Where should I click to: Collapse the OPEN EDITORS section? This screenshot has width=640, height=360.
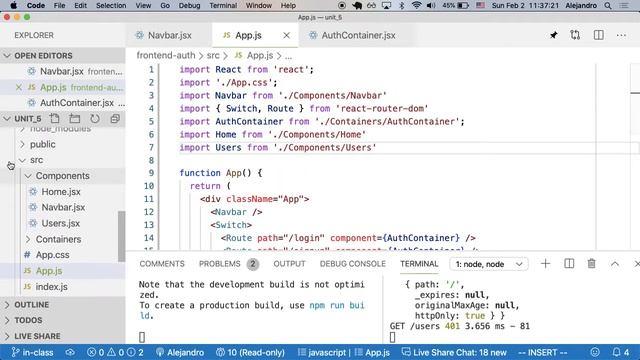click(63, 56)
